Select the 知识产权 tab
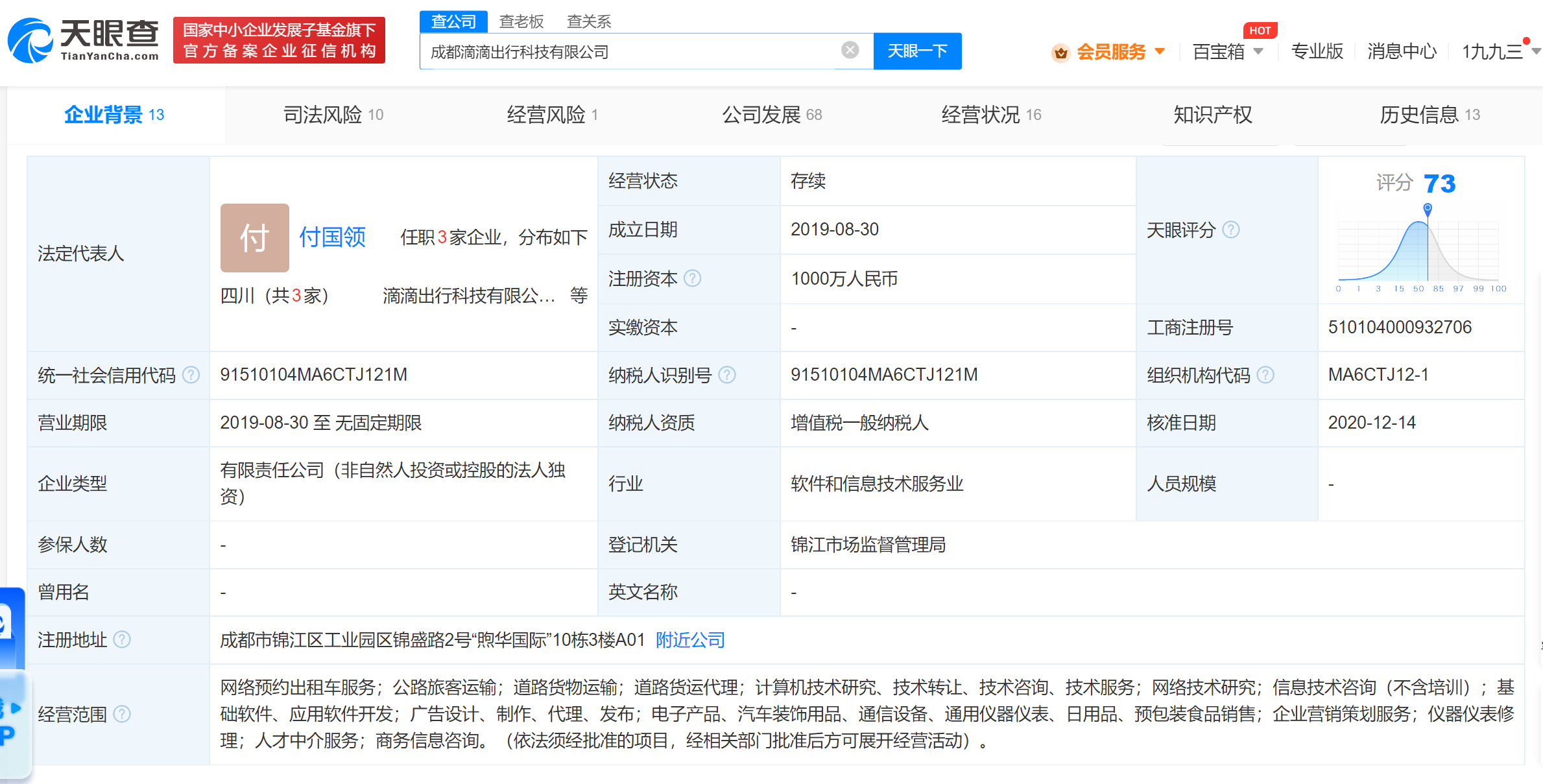The image size is (1543, 784). [x=1212, y=115]
